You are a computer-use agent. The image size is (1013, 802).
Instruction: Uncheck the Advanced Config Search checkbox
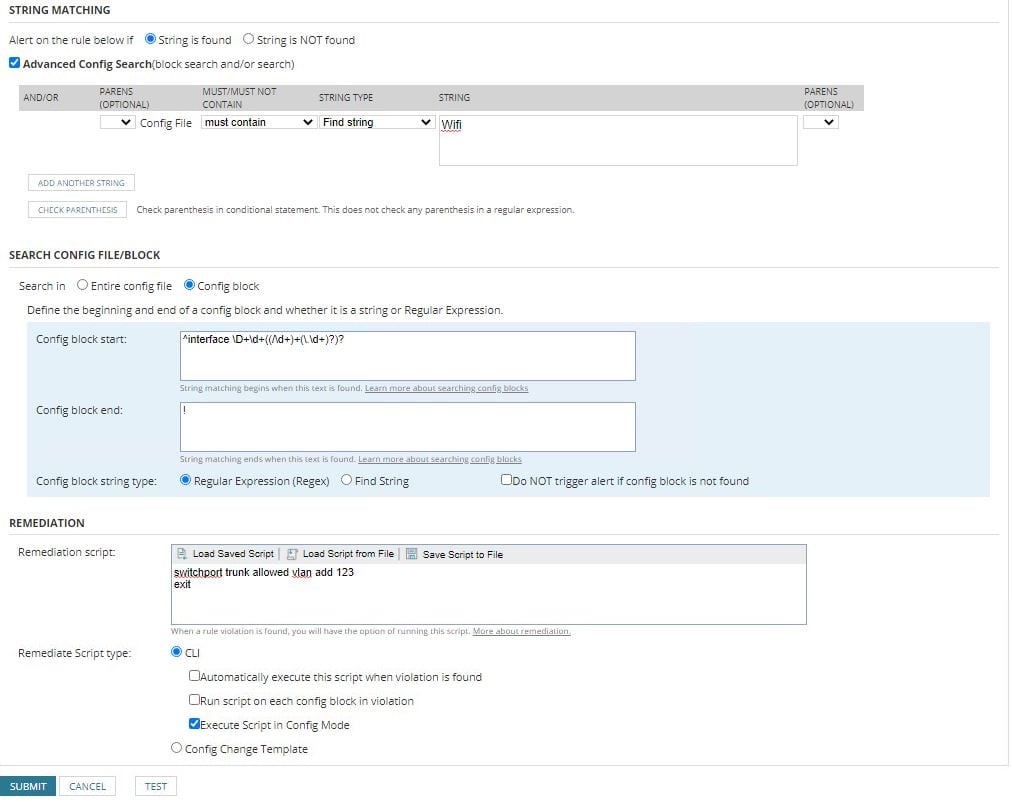pyautogui.click(x=14, y=63)
